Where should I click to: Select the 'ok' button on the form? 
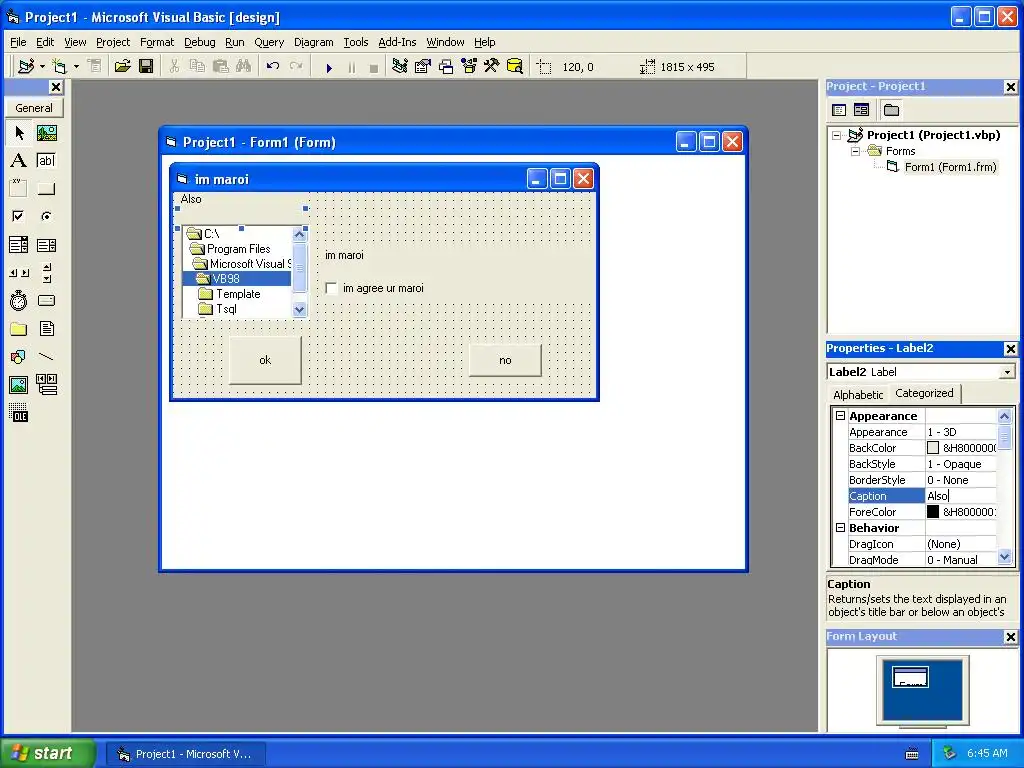[x=265, y=360]
